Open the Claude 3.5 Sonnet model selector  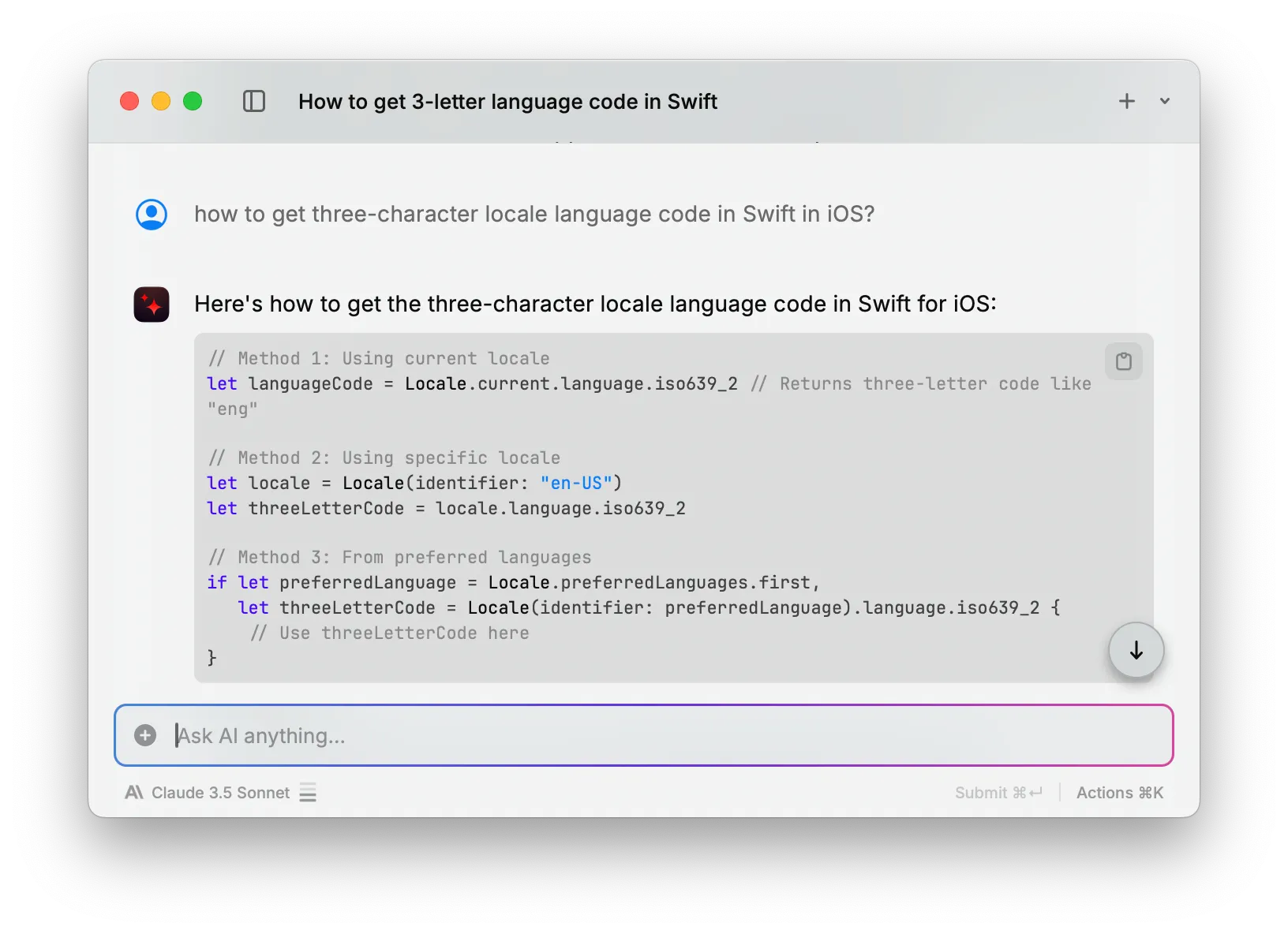click(220, 793)
